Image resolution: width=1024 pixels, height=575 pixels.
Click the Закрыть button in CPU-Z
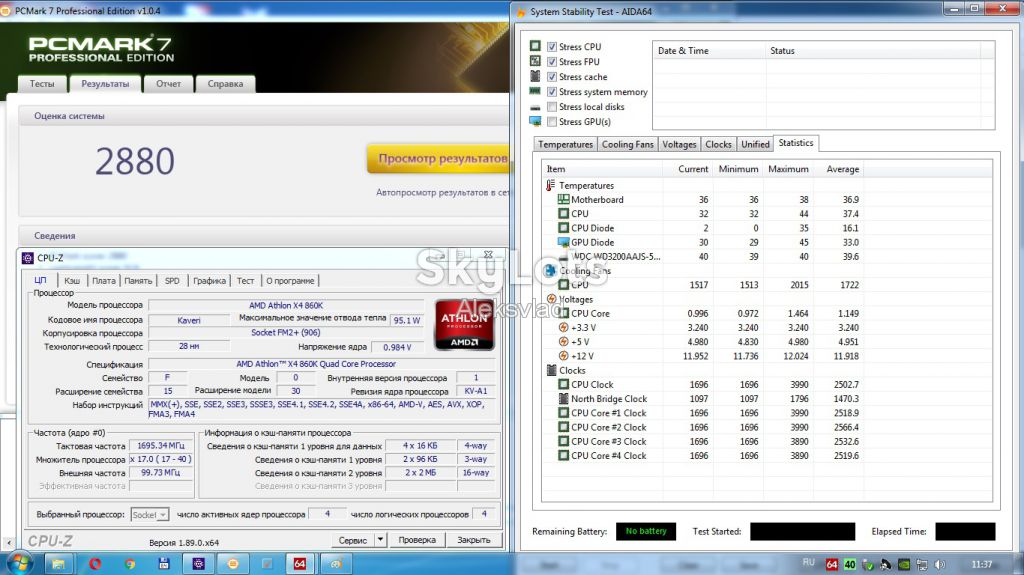pyautogui.click(x=473, y=540)
